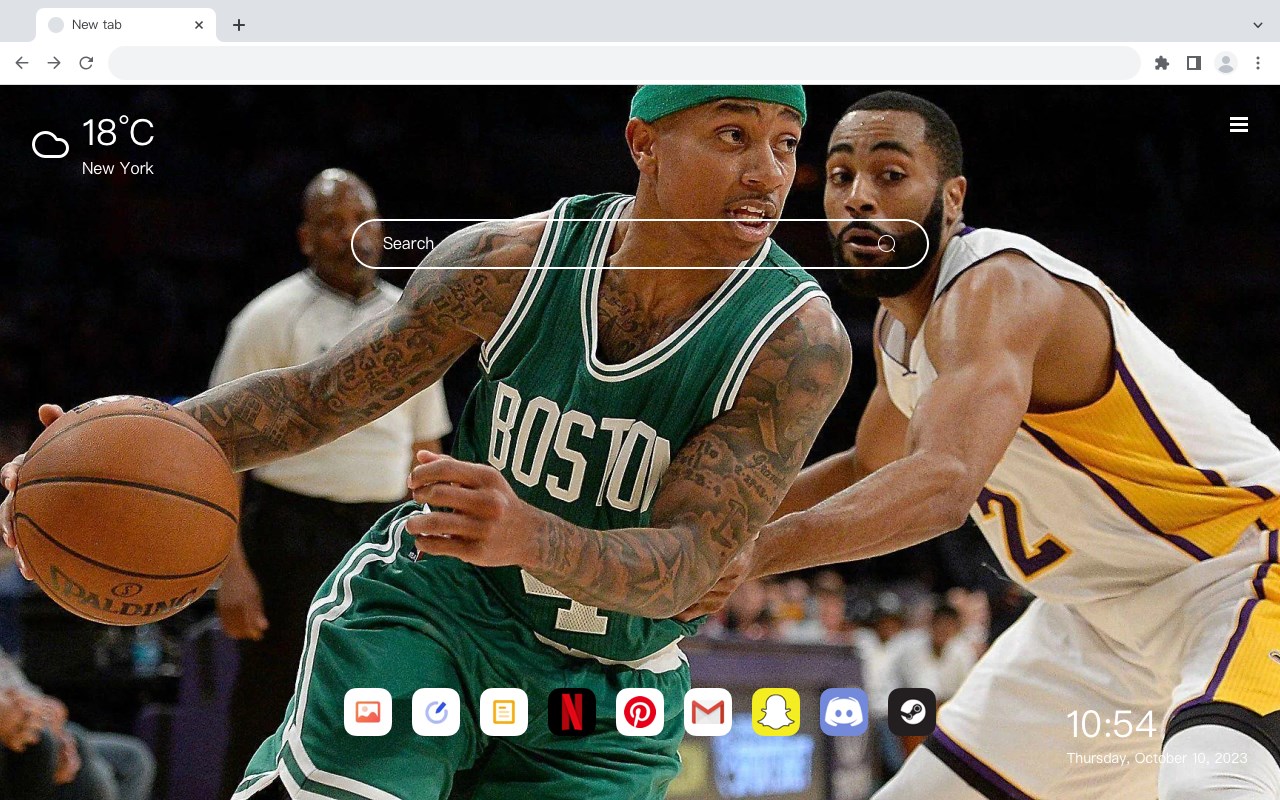Open the Chrome three-dot menu
The image size is (1280, 800).
point(1258,63)
